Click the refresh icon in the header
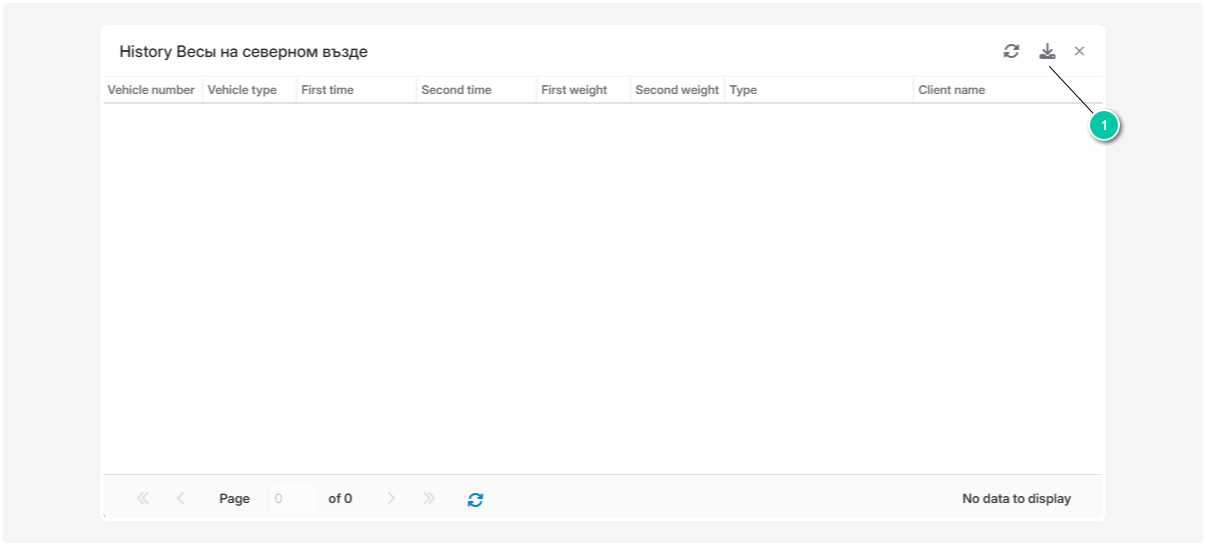1206x546 pixels. (x=1011, y=51)
